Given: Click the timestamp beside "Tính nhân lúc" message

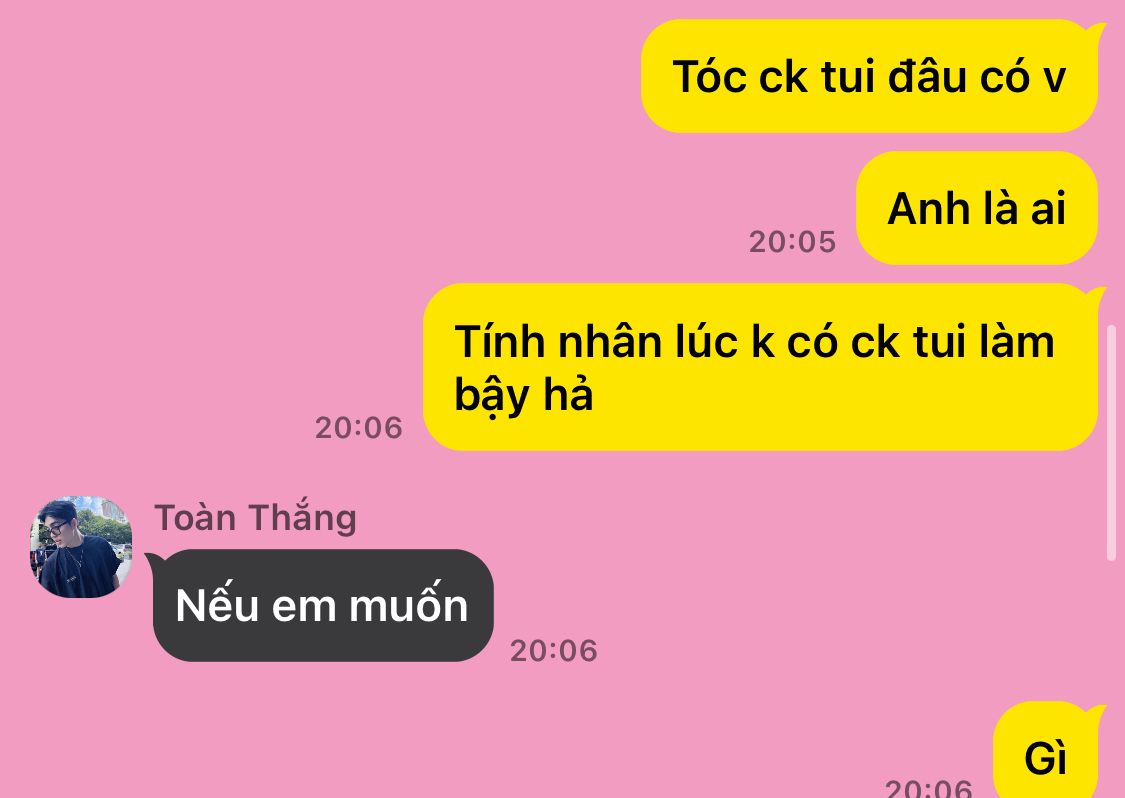Looking at the screenshot, I should [x=359, y=428].
